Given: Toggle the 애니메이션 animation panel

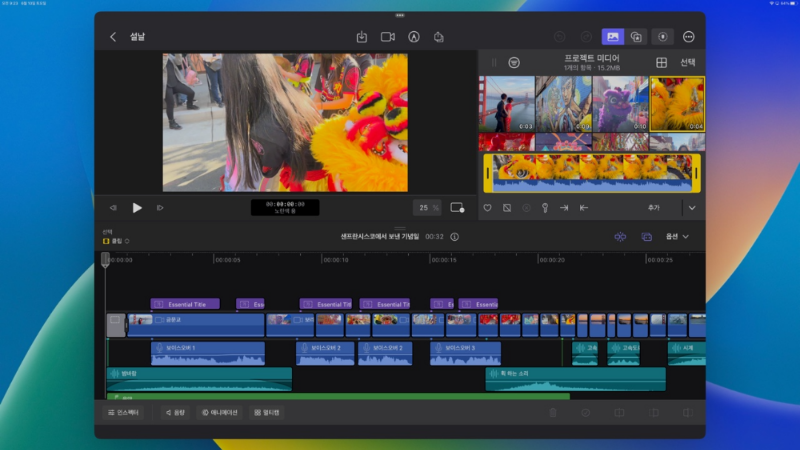Looking at the screenshot, I should (x=220, y=412).
